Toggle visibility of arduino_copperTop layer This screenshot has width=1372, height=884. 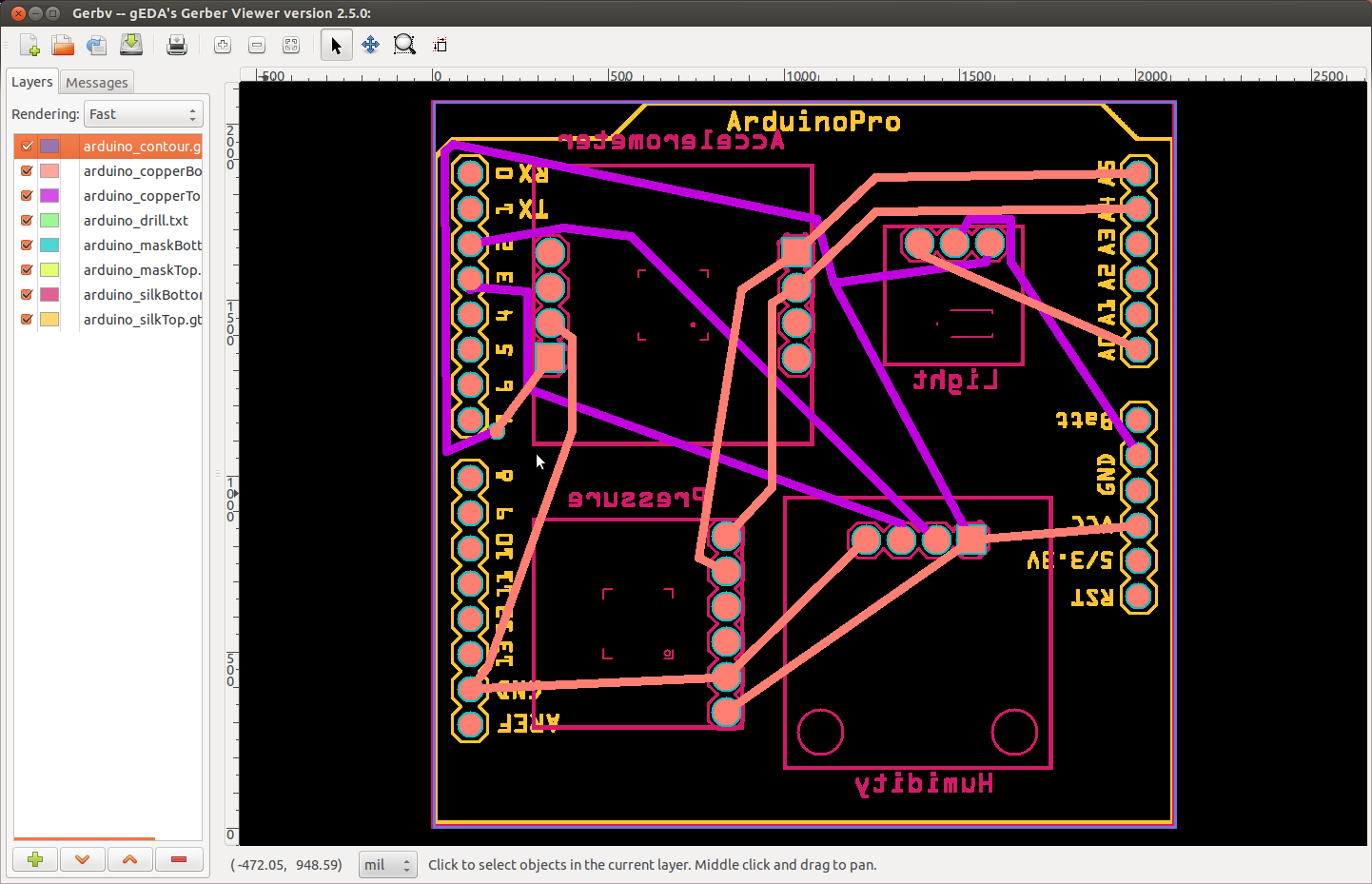coord(27,196)
